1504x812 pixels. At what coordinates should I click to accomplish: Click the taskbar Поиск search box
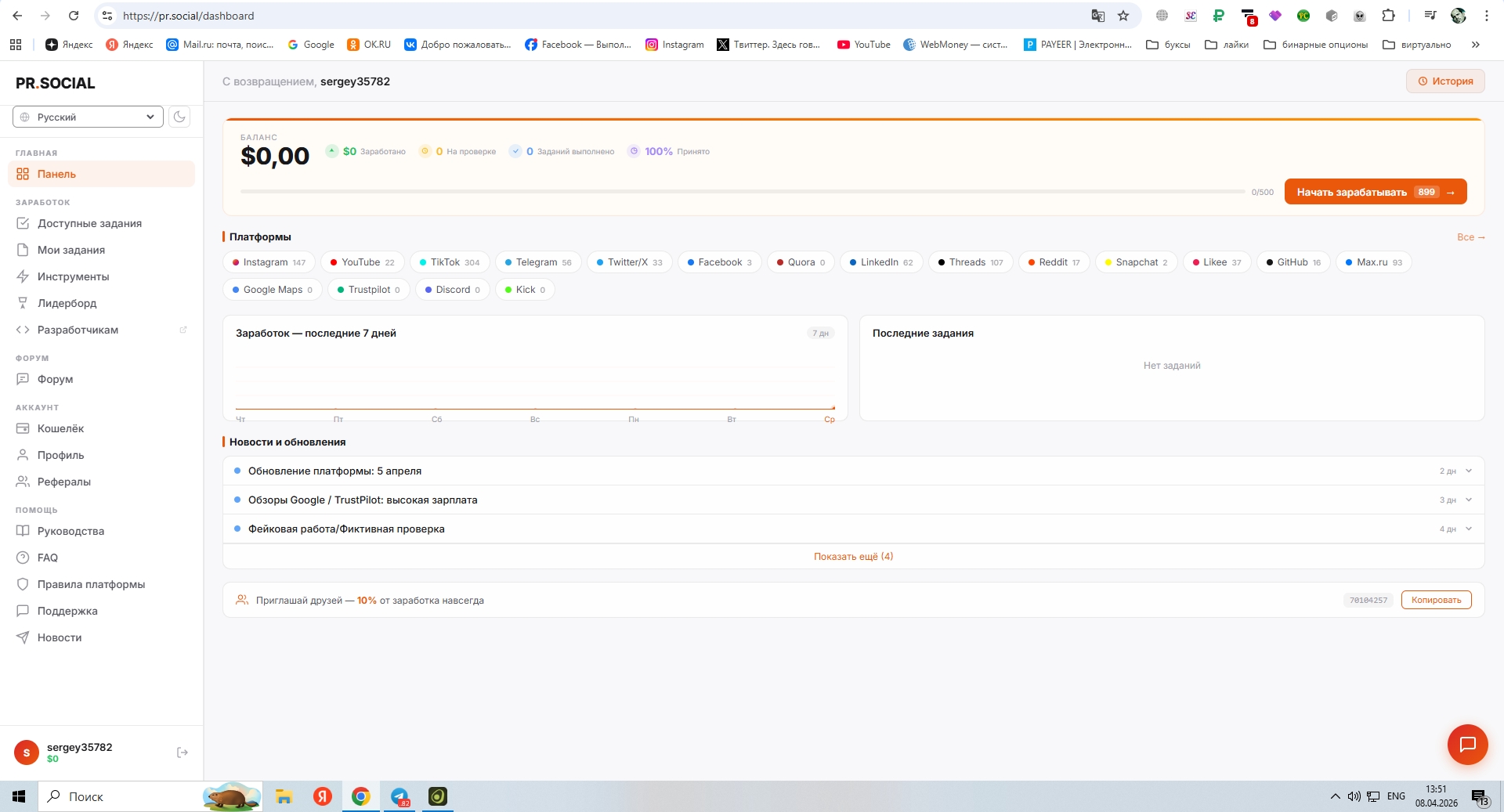coord(150,796)
